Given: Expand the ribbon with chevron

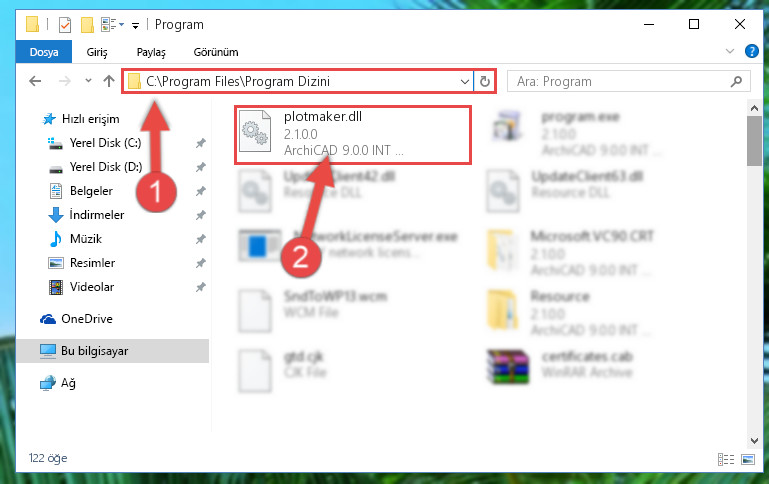Looking at the screenshot, I should click(730, 51).
